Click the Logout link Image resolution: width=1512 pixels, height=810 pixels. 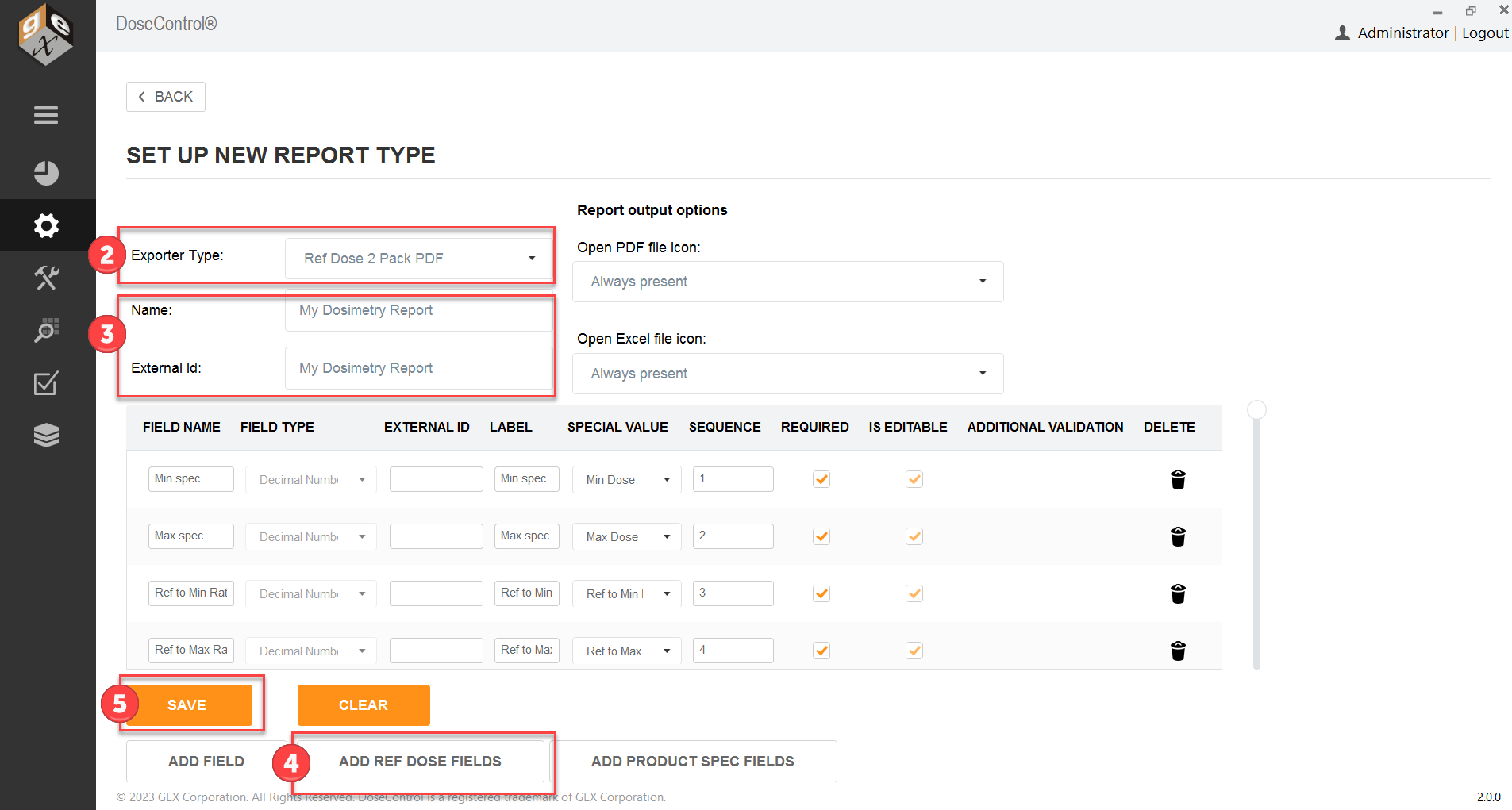[1484, 33]
